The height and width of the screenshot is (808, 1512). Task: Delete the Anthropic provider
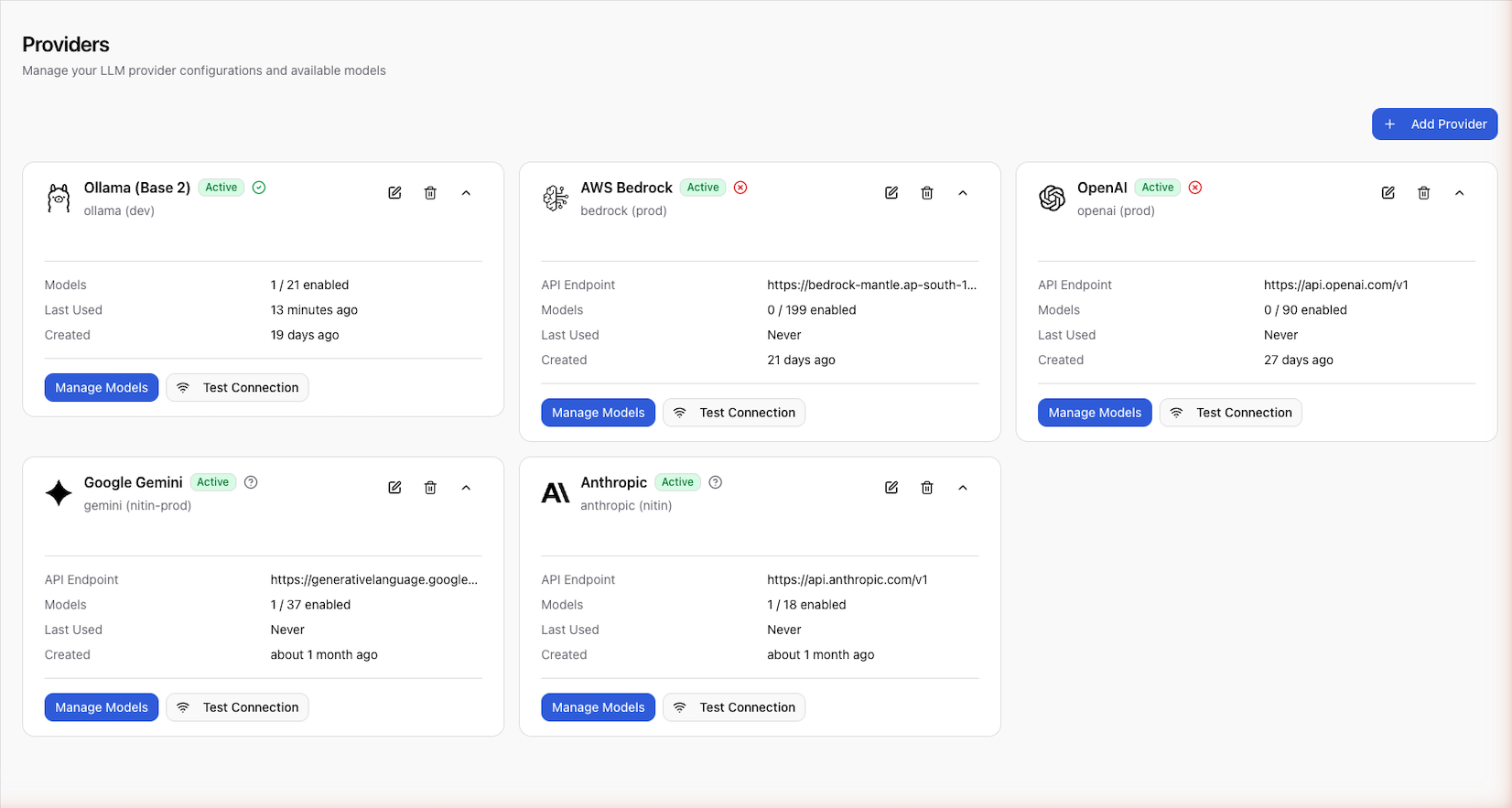pyautogui.click(x=927, y=488)
